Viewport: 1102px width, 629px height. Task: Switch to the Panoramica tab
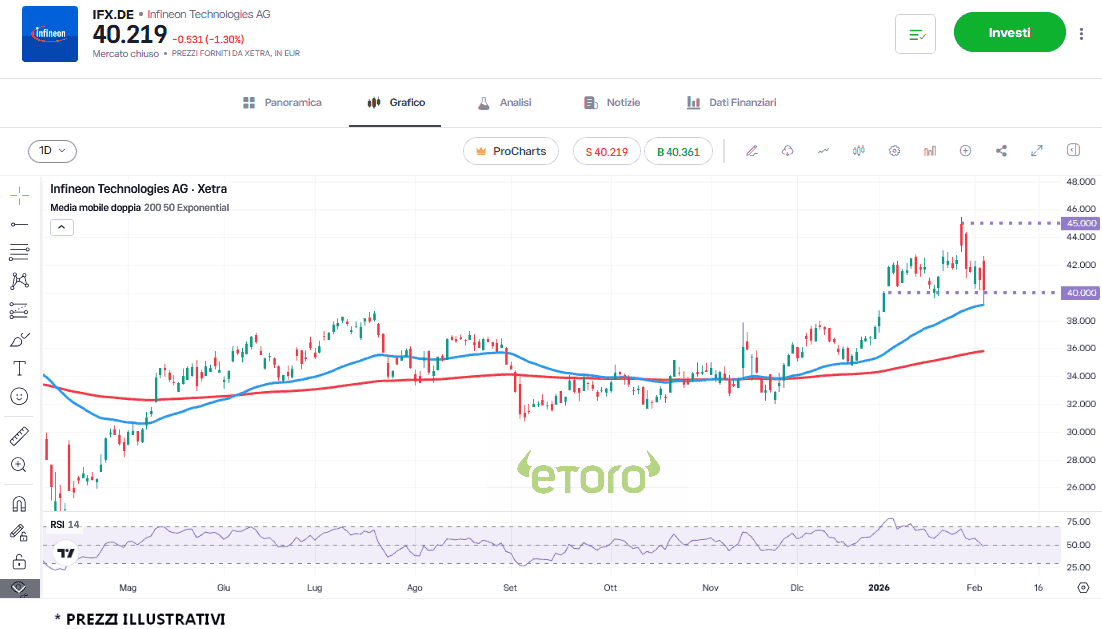point(282,103)
